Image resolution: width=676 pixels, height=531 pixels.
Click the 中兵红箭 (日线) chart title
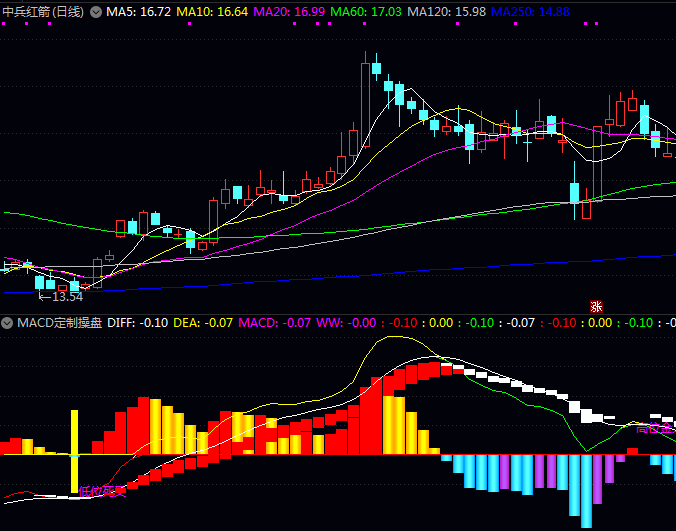[43, 12]
